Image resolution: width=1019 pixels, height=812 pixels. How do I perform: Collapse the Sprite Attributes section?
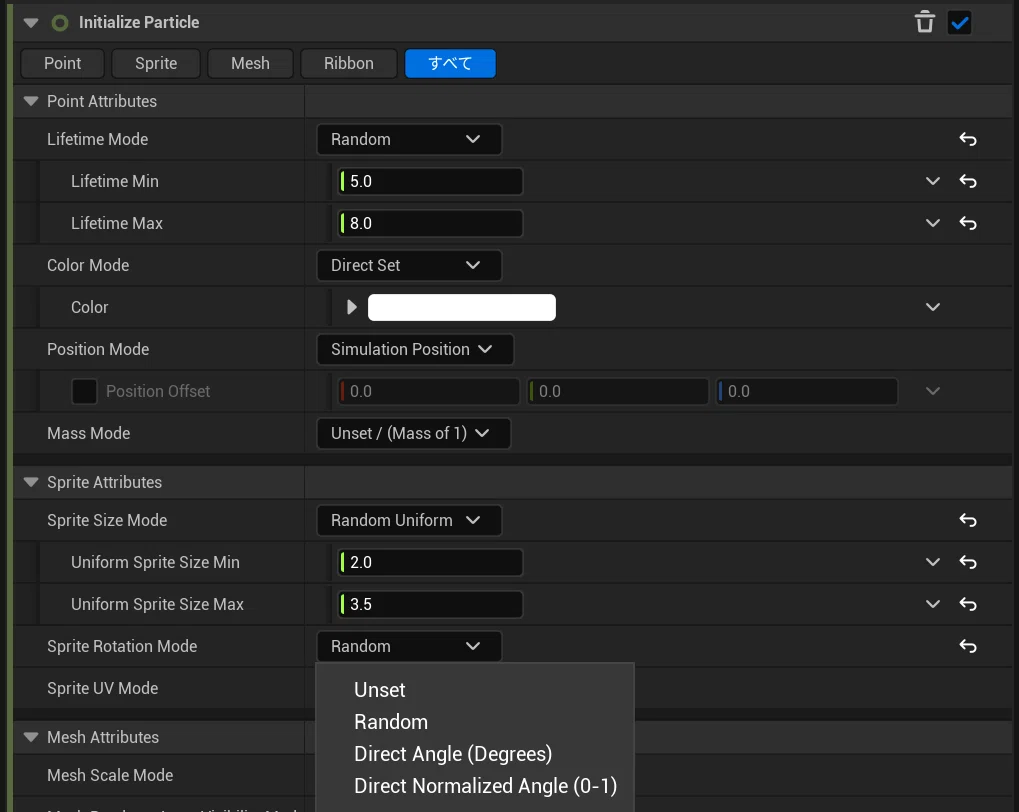tap(31, 482)
